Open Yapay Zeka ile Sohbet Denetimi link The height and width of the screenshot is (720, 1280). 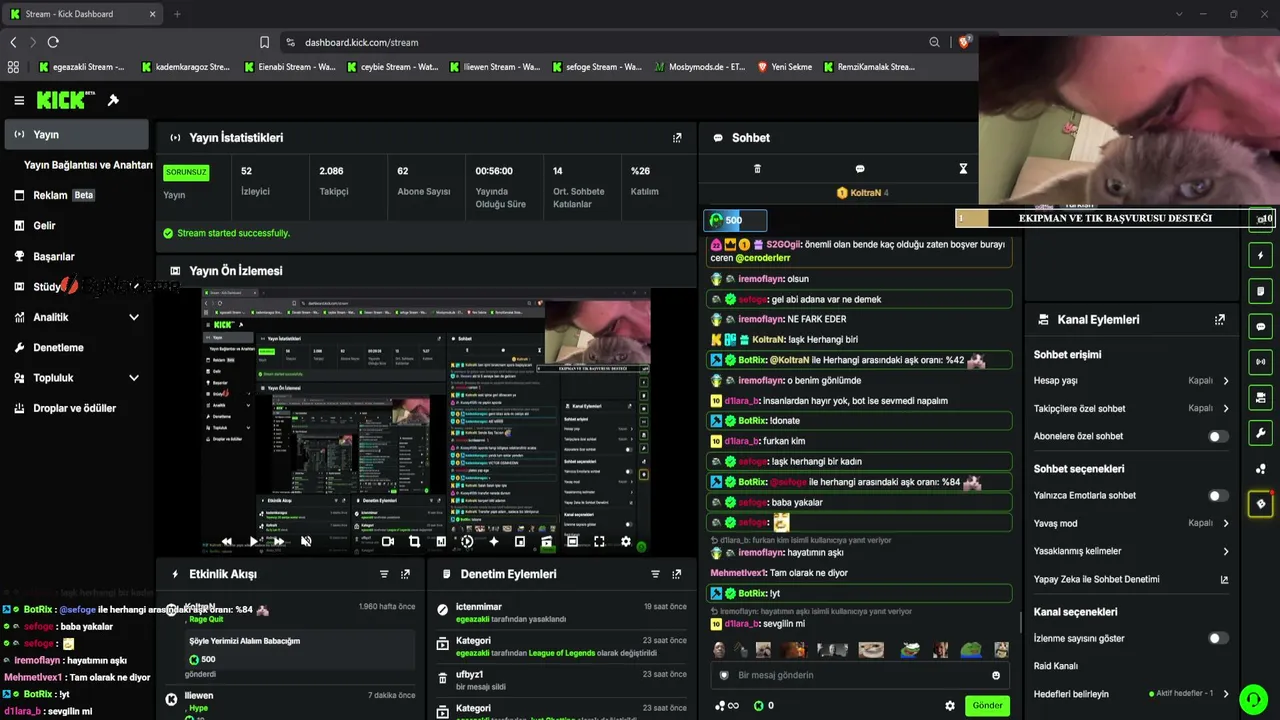(1131, 579)
